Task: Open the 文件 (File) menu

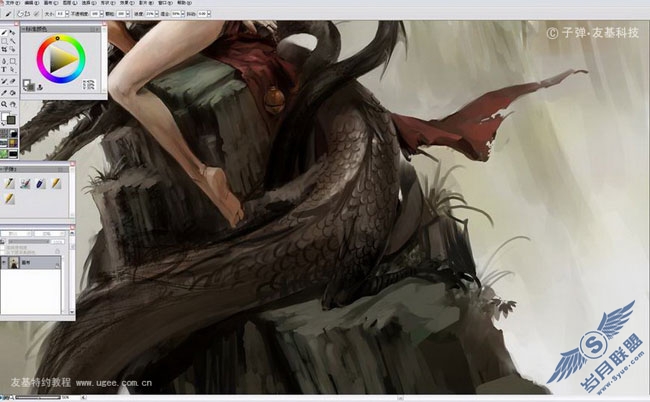Action: (x=11, y=3)
